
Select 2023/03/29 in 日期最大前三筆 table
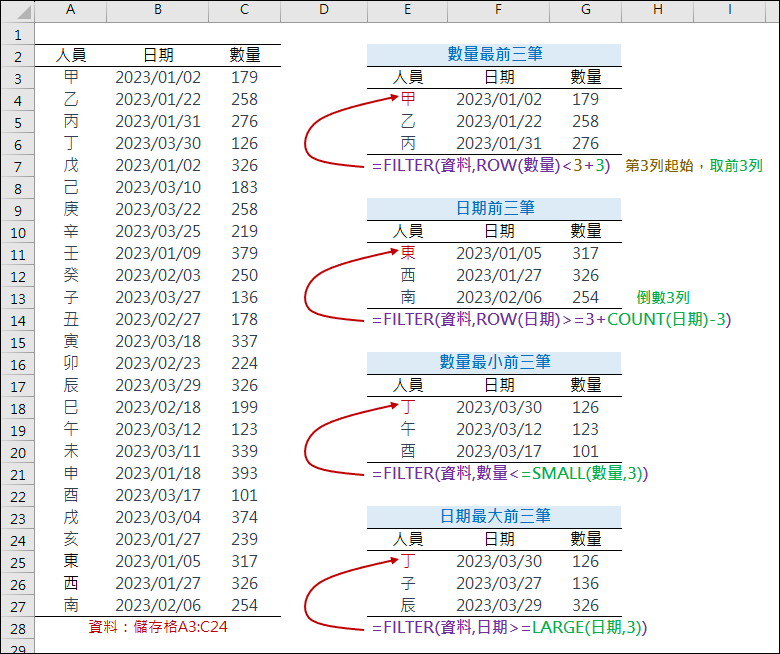pyautogui.click(x=498, y=605)
